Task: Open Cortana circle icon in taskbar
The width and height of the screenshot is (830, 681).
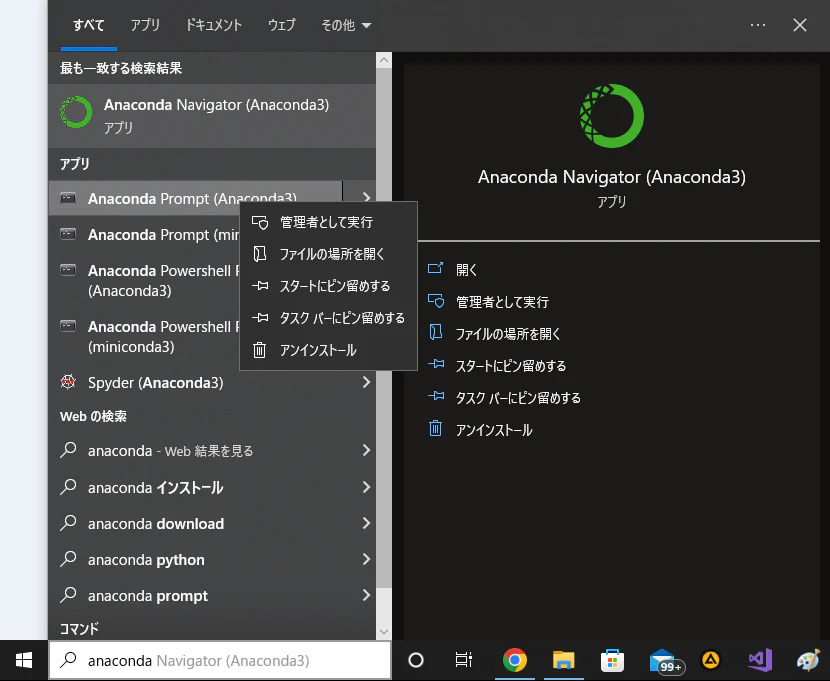Action: click(x=416, y=660)
